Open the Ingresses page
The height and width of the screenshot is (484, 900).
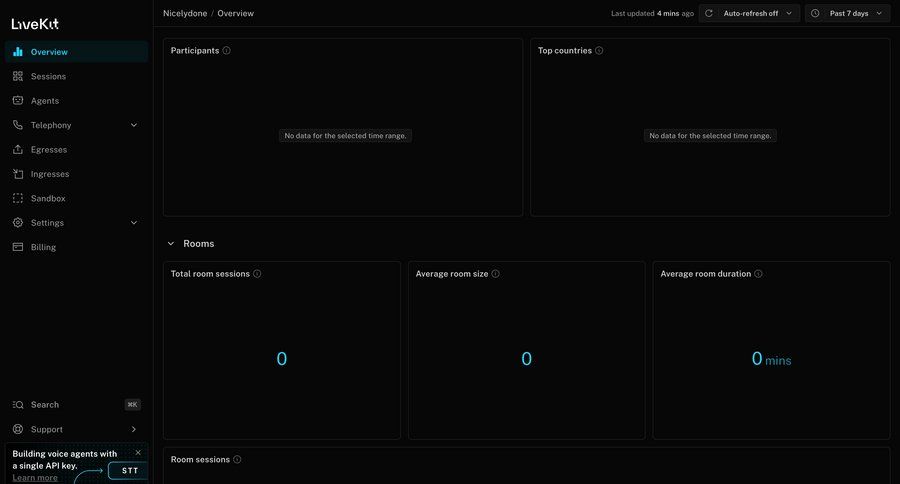coord(76,174)
